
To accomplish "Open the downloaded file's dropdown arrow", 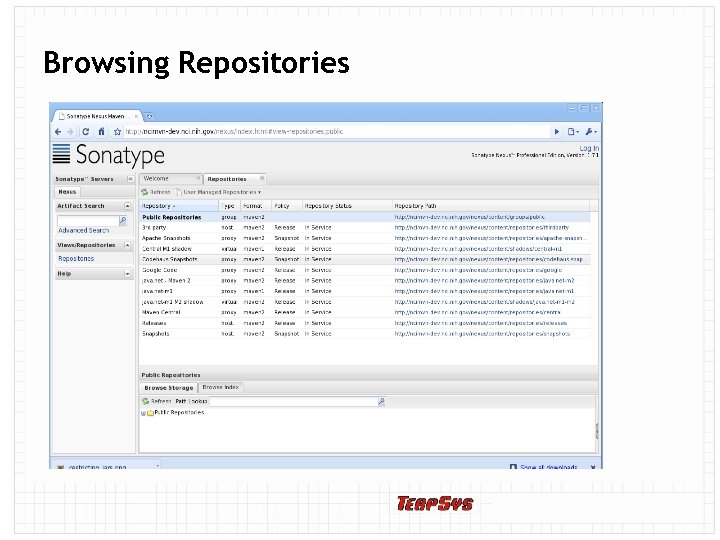I will [158, 466].
